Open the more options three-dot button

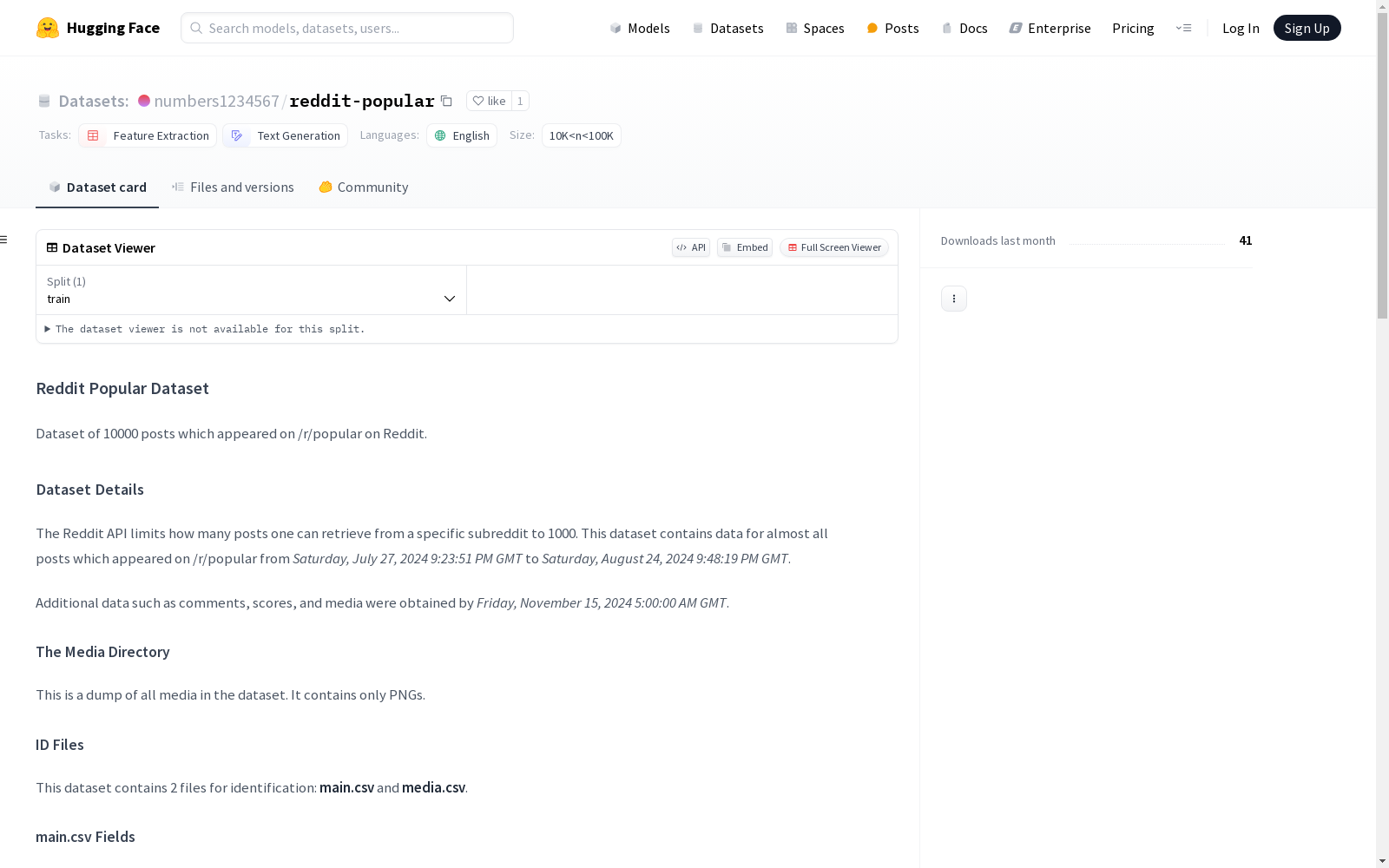[954, 299]
